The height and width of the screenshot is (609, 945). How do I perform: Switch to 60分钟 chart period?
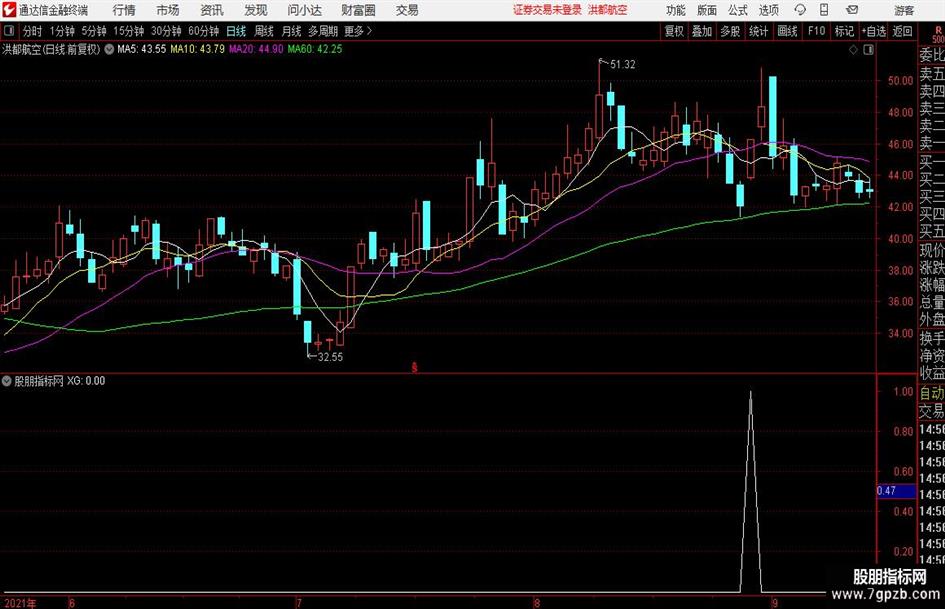tap(203, 31)
